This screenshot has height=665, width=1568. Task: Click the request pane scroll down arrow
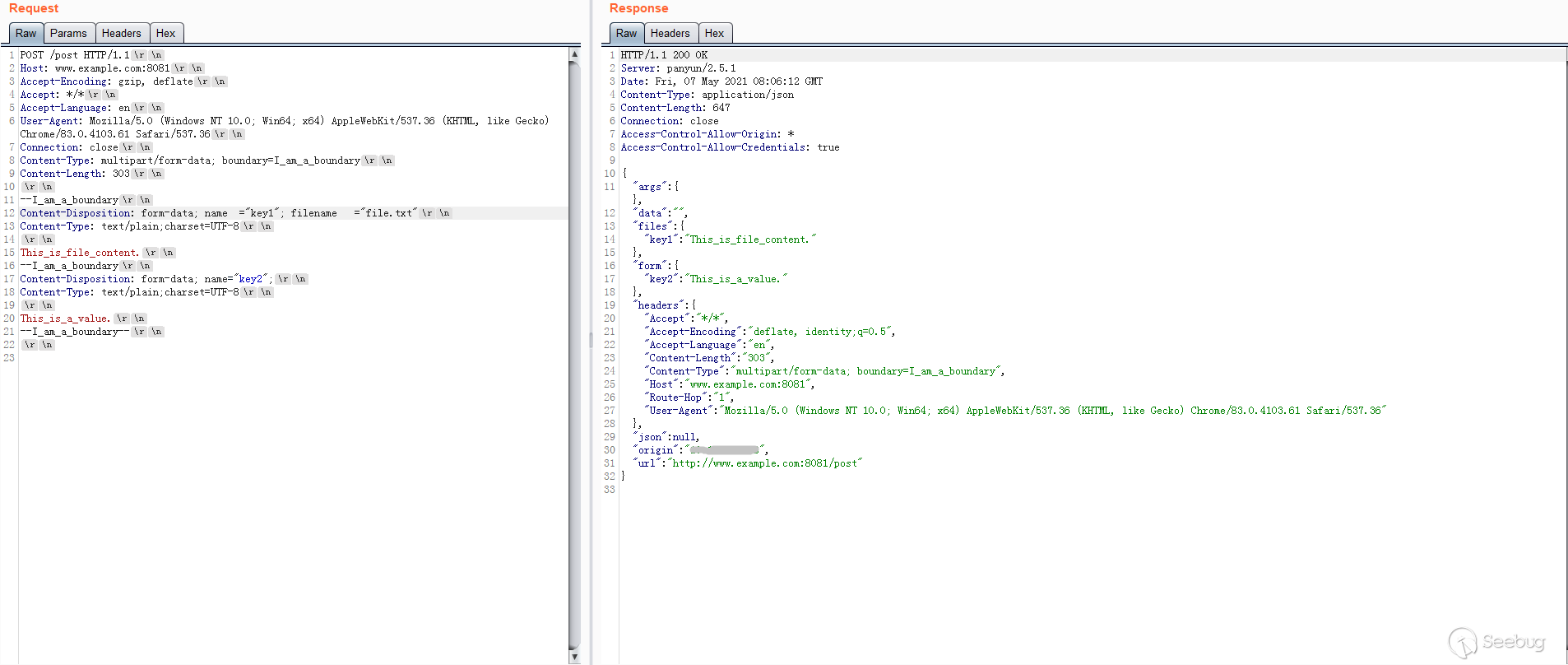coord(574,657)
